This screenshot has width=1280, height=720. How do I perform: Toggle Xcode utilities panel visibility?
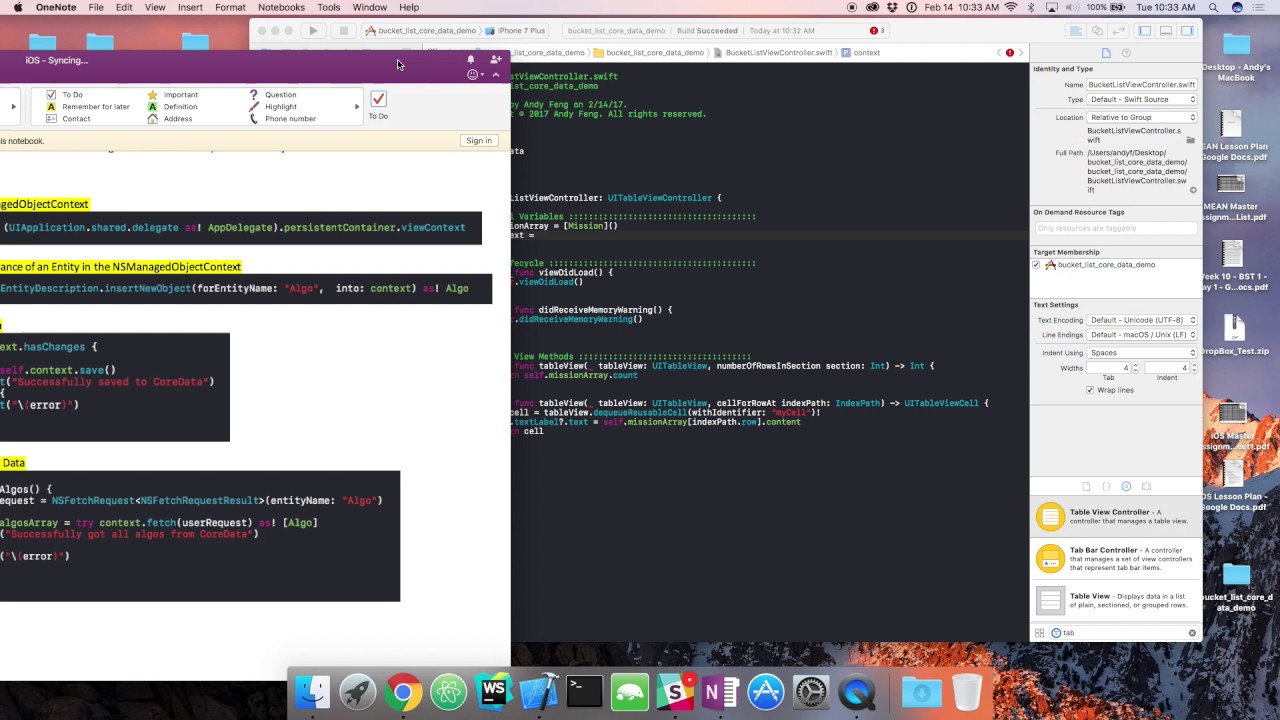1187,31
